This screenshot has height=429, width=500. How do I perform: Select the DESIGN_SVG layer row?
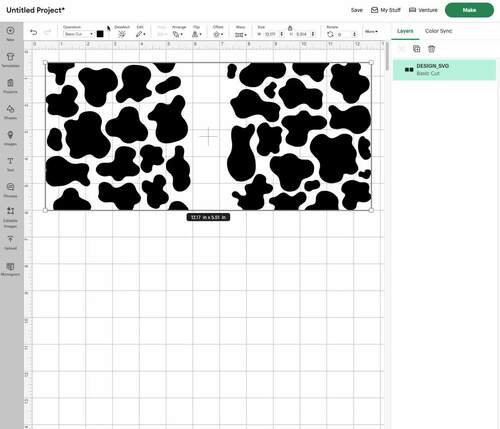[444, 70]
